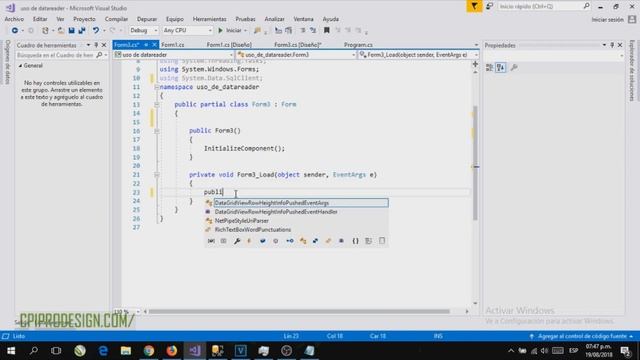Collapse the namespace uso_de_datareader block

[157, 87]
